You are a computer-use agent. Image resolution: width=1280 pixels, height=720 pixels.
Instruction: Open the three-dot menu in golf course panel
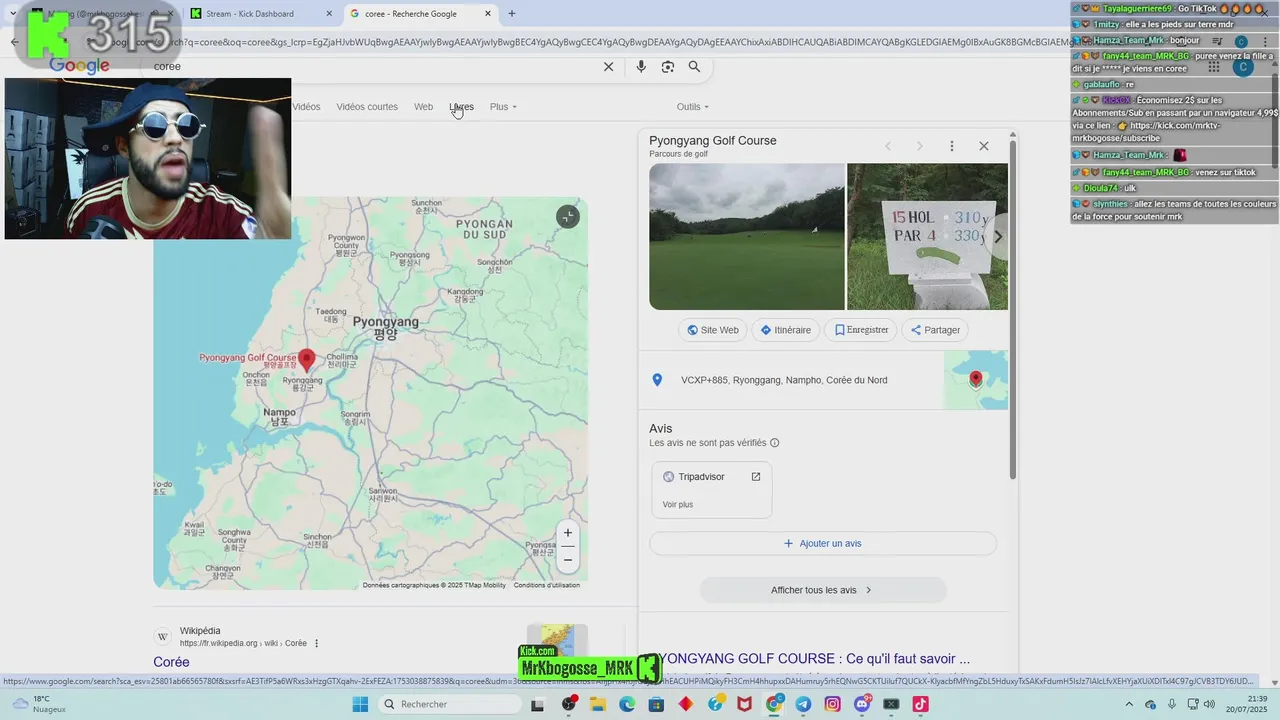pyautogui.click(x=952, y=146)
